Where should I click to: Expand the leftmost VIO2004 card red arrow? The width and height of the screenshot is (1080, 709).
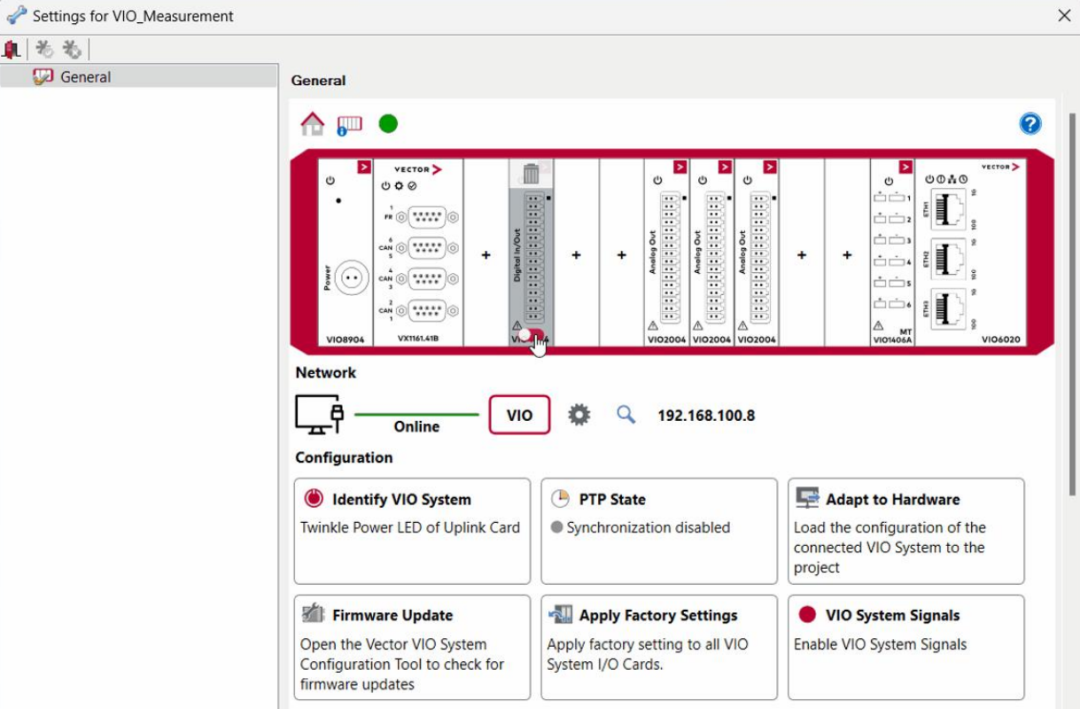(680, 167)
